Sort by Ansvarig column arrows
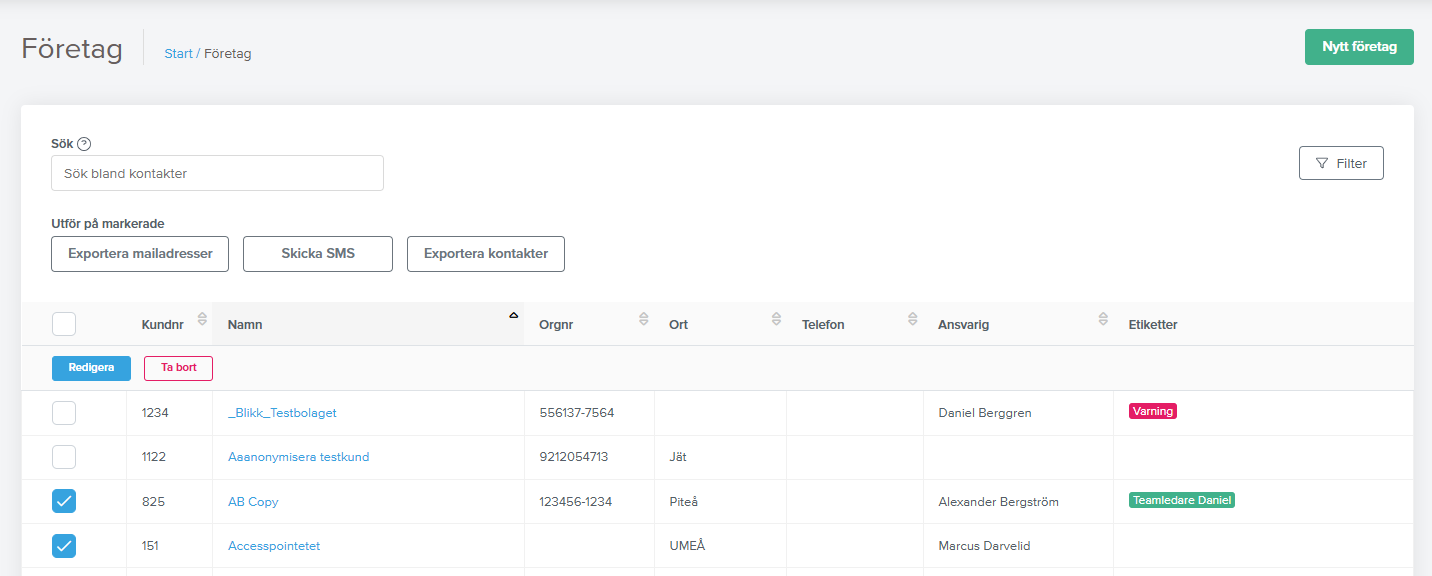This screenshot has width=1432, height=576. click(x=1102, y=319)
